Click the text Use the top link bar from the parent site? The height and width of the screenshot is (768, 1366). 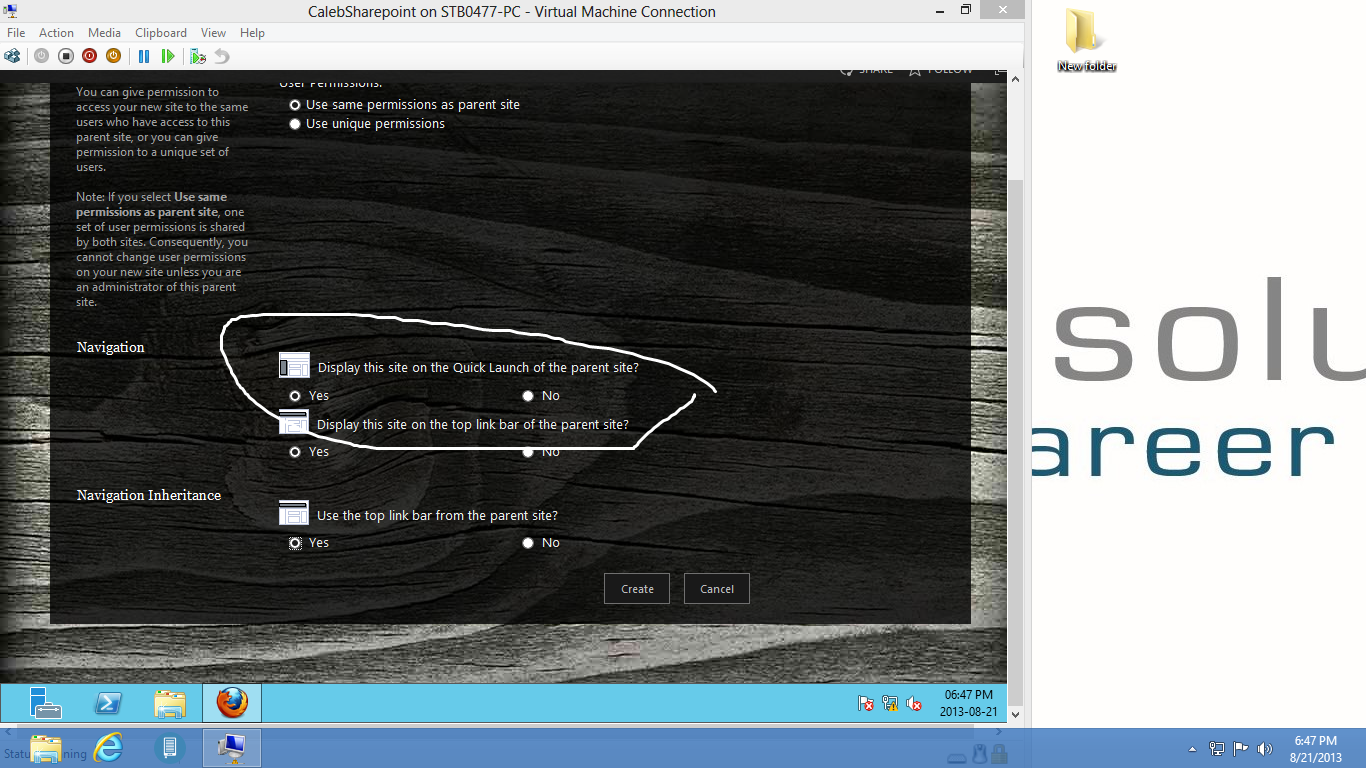click(437, 516)
